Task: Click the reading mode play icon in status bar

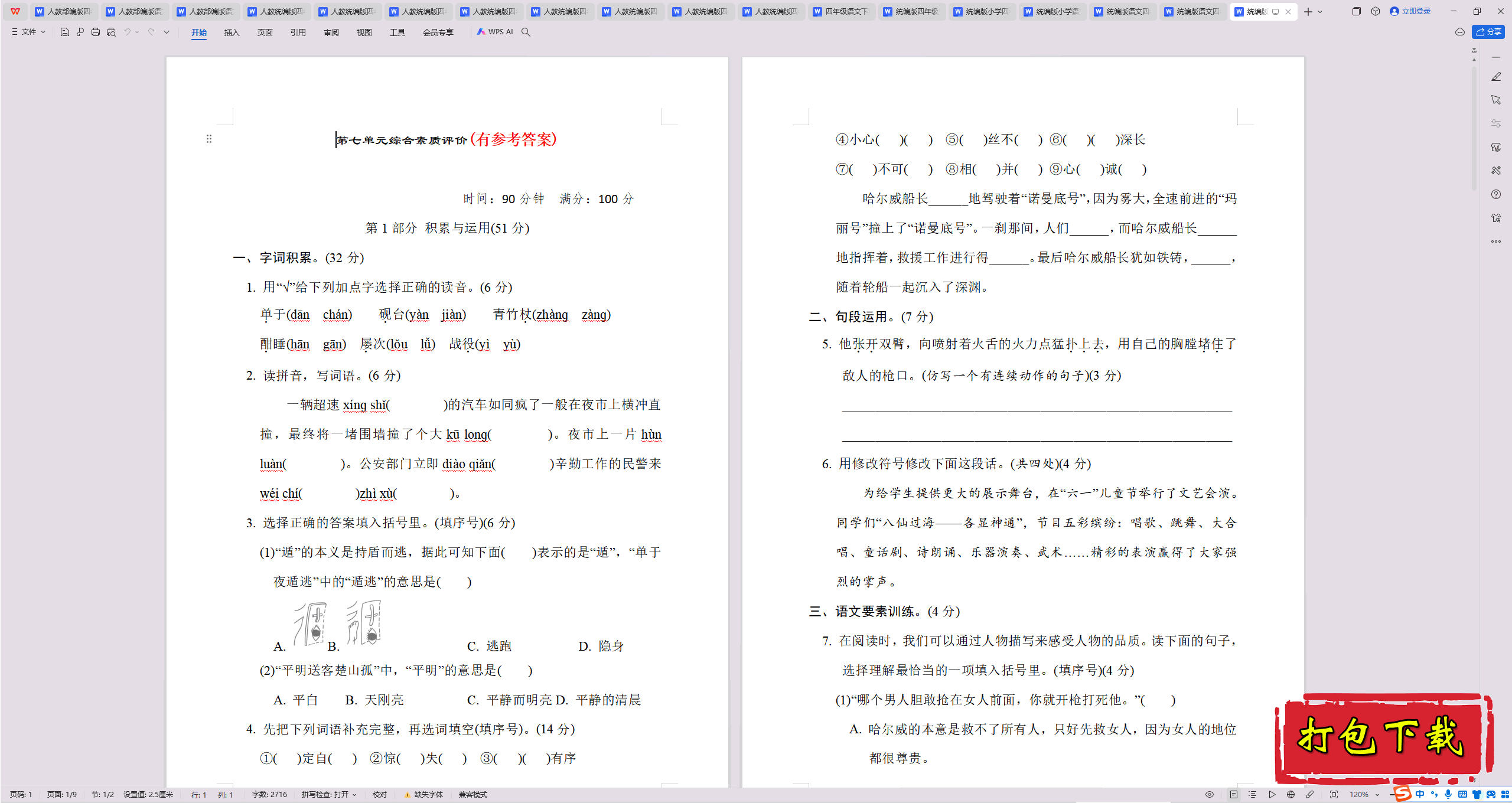Action: 1272,795
